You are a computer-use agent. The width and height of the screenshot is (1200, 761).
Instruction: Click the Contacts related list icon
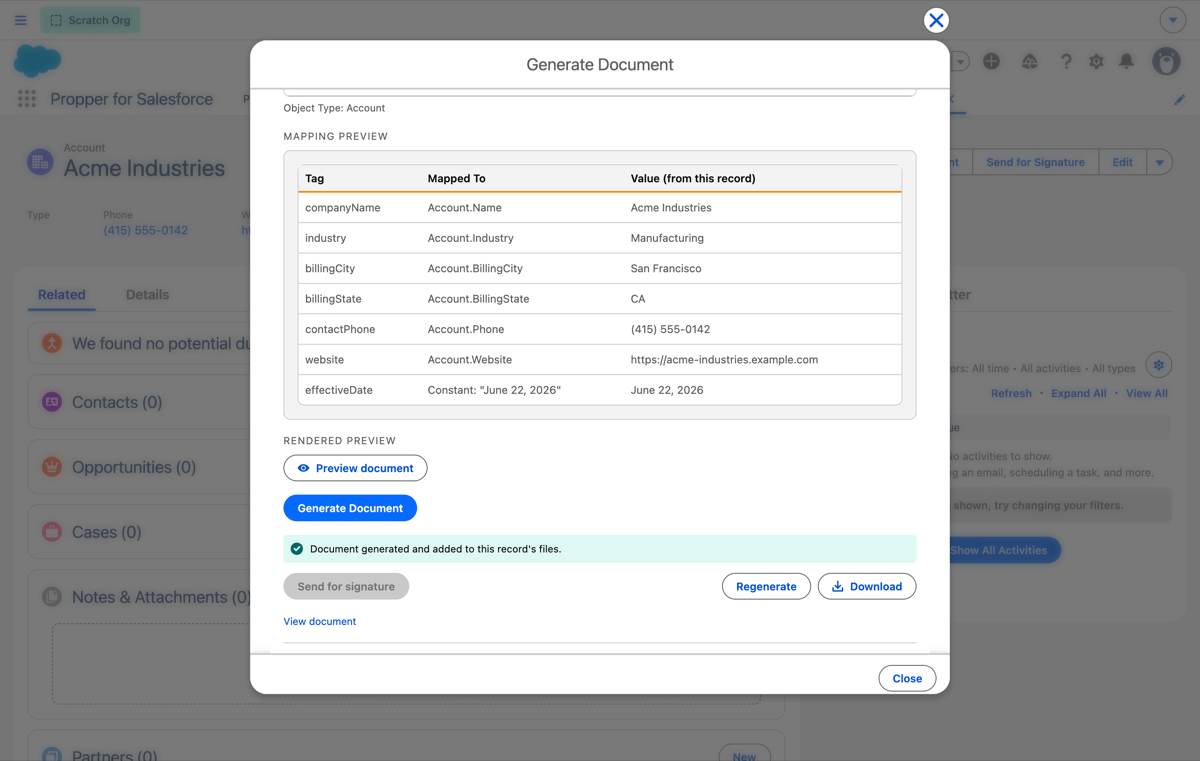pyautogui.click(x=52, y=402)
